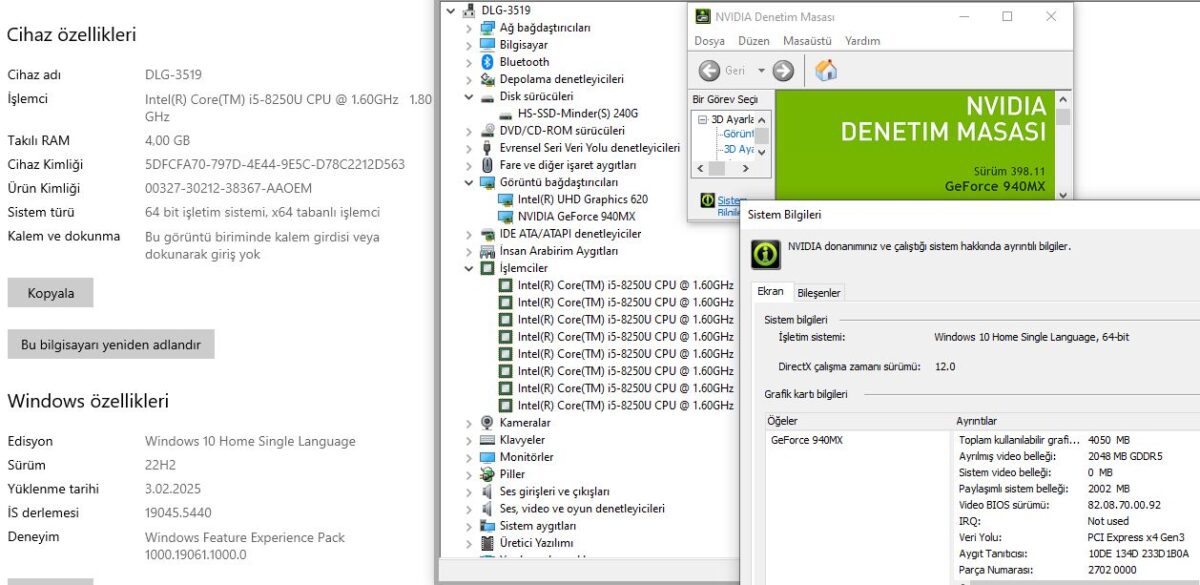Click the Monitörler display icon

coord(487,457)
